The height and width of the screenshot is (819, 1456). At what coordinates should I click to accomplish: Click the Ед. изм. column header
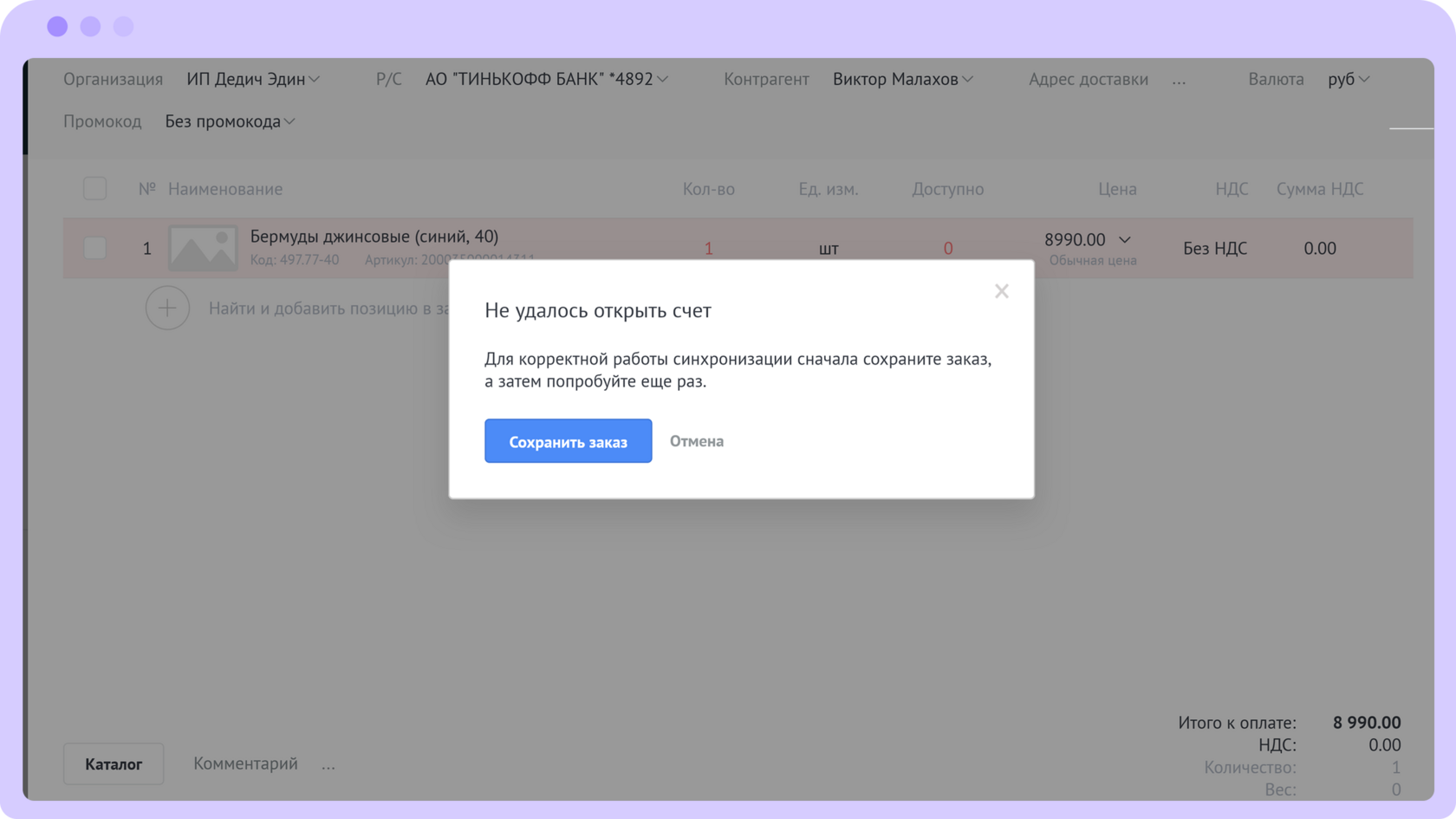pos(829,189)
